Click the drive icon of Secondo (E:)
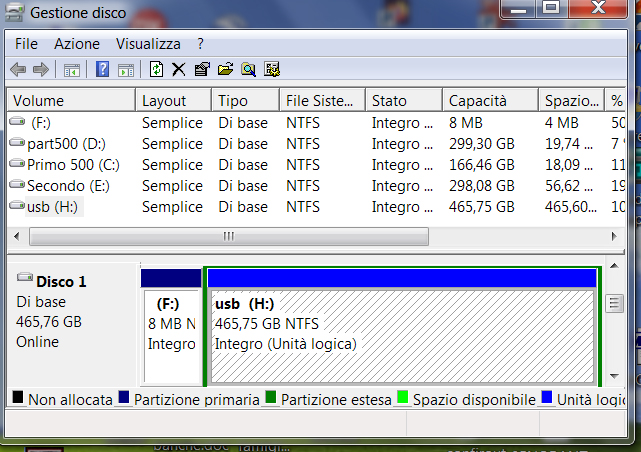The width and height of the screenshot is (641, 452). coord(17,184)
